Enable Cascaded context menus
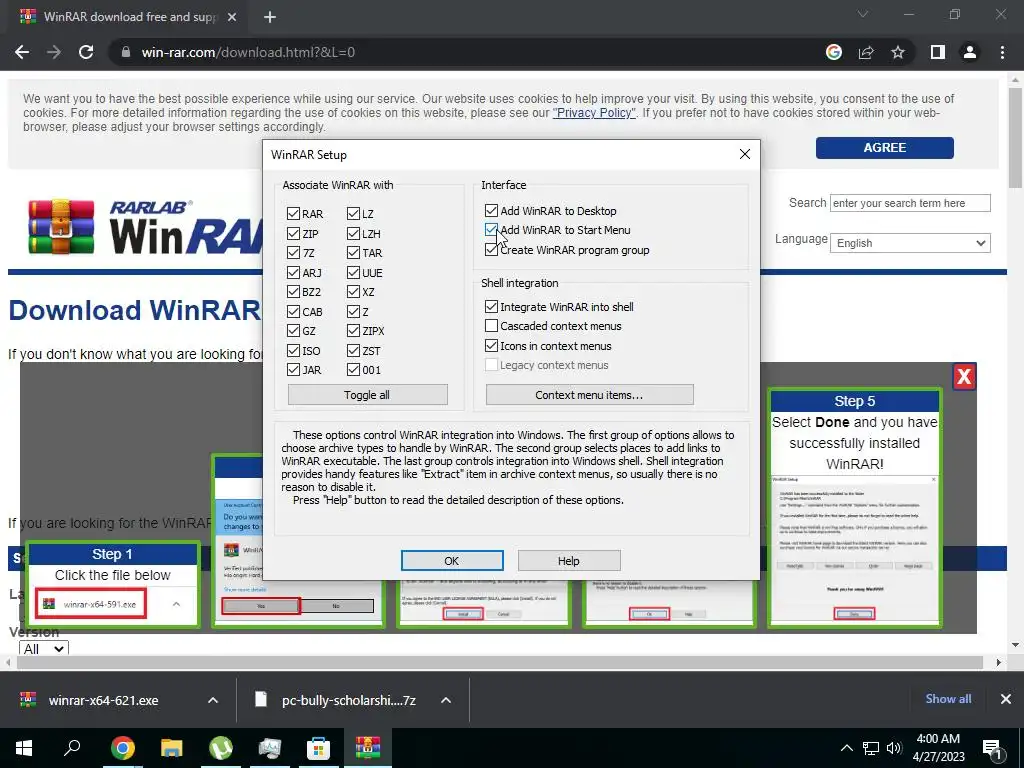The image size is (1024, 768). 491,325
